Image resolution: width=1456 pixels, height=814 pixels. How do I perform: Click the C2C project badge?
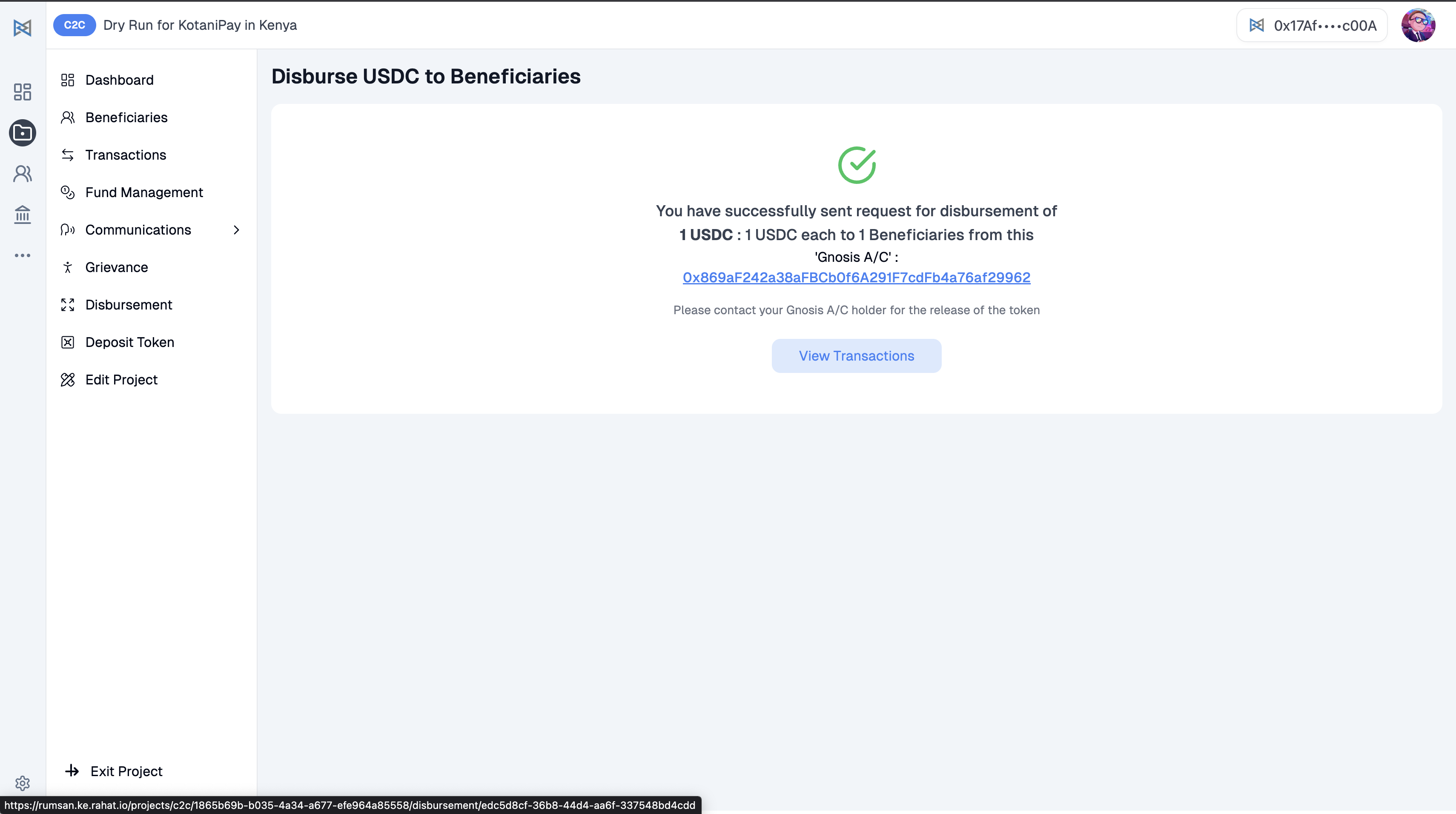point(74,25)
